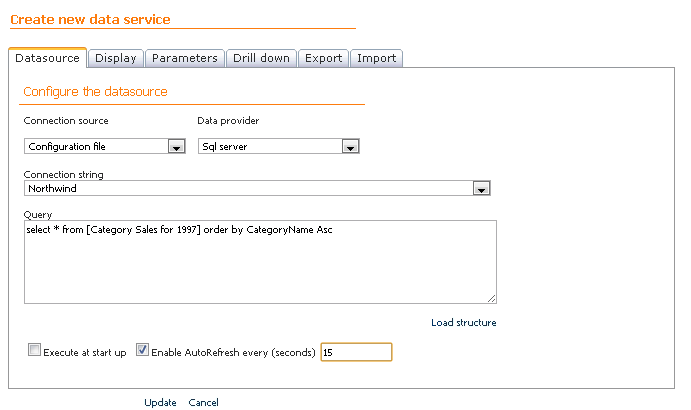Click the Data provider dropdown arrow button
691x410 pixels.
pyautogui.click(x=350, y=147)
